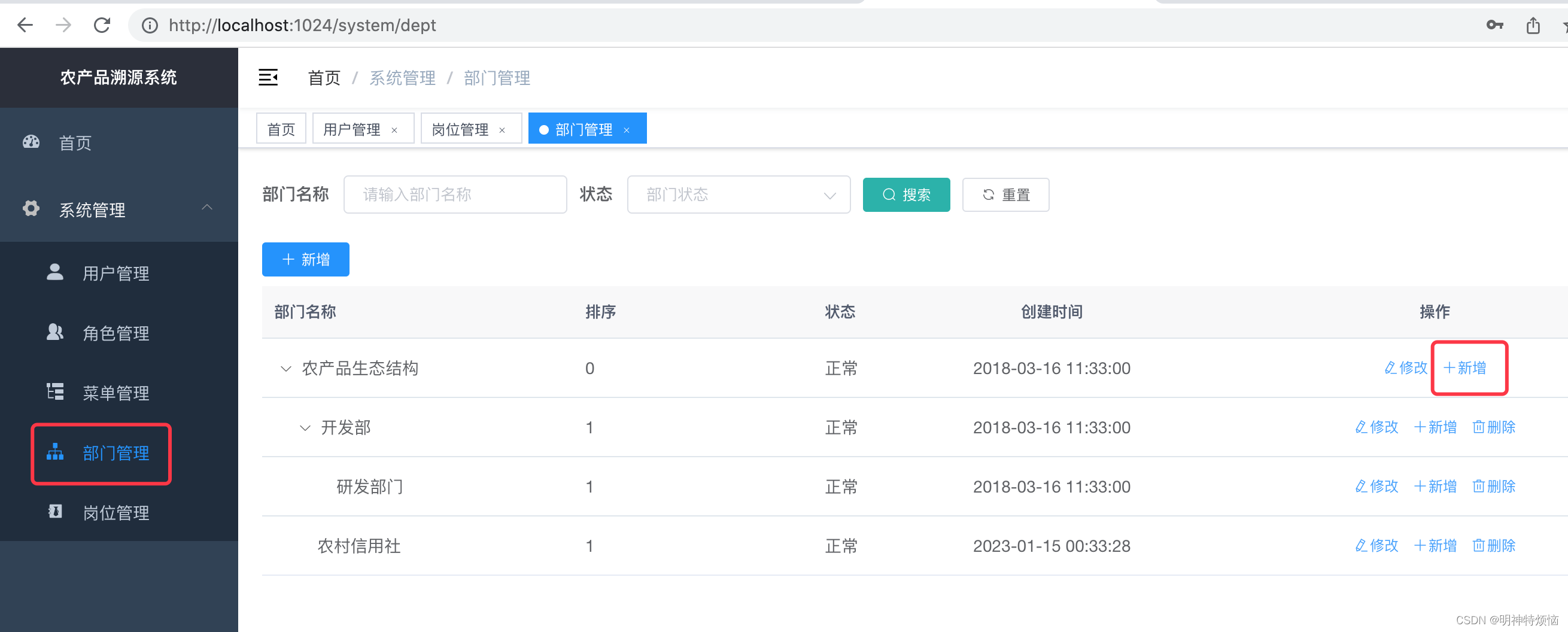
Task: Click the 农产品溯源系统 logo title
Action: [x=118, y=77]
